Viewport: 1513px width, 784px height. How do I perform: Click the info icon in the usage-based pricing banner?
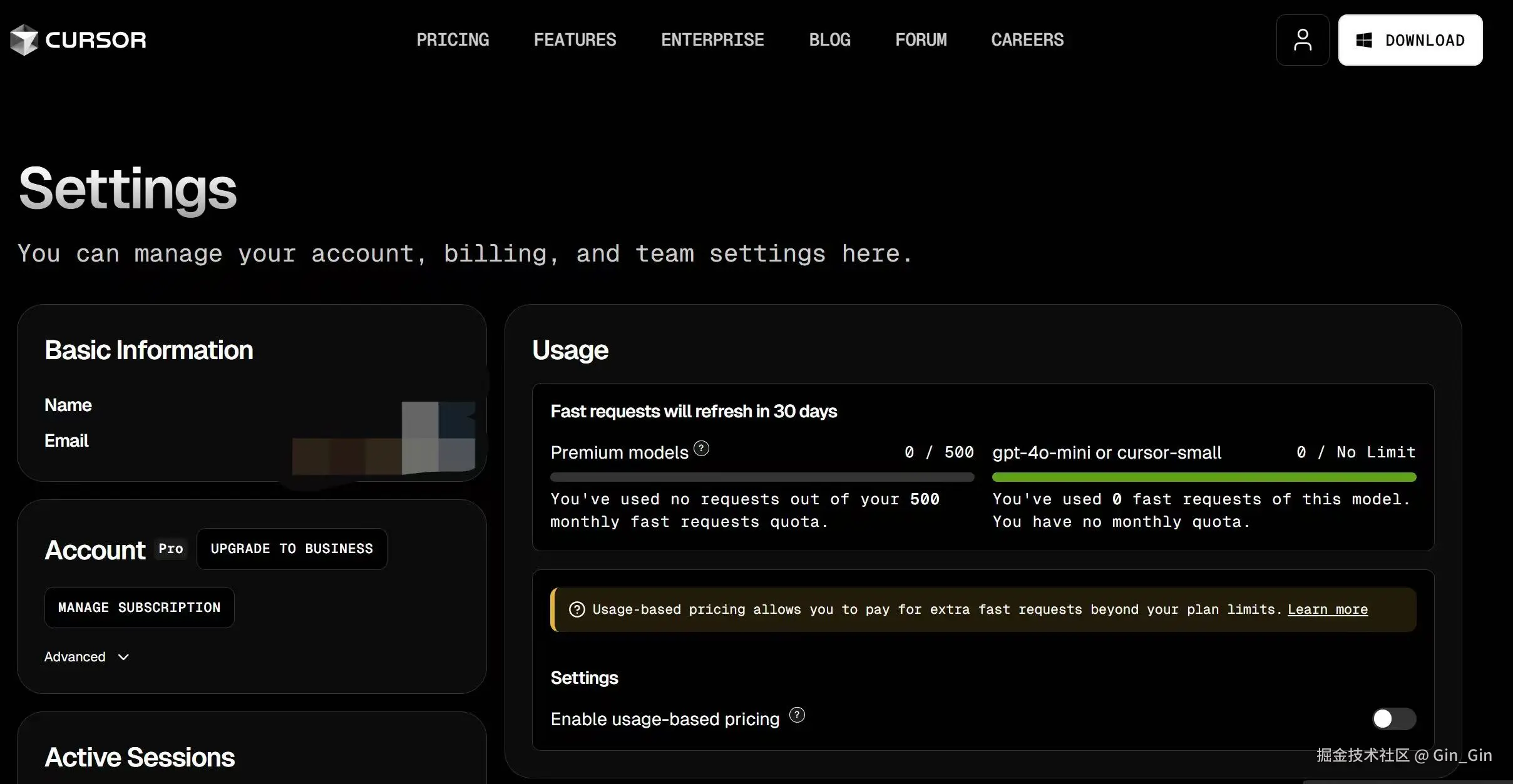[577, 609]
